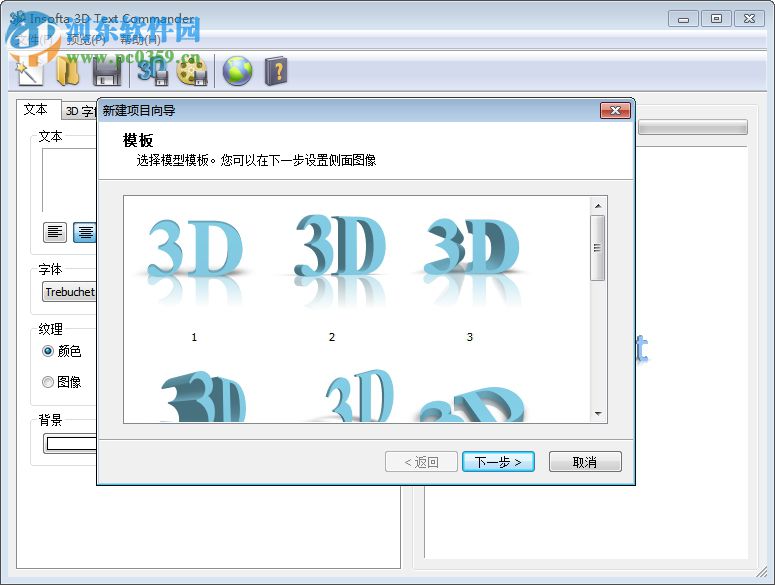
Task: Maximize the 3D Text Commander window
Action: 716,19
